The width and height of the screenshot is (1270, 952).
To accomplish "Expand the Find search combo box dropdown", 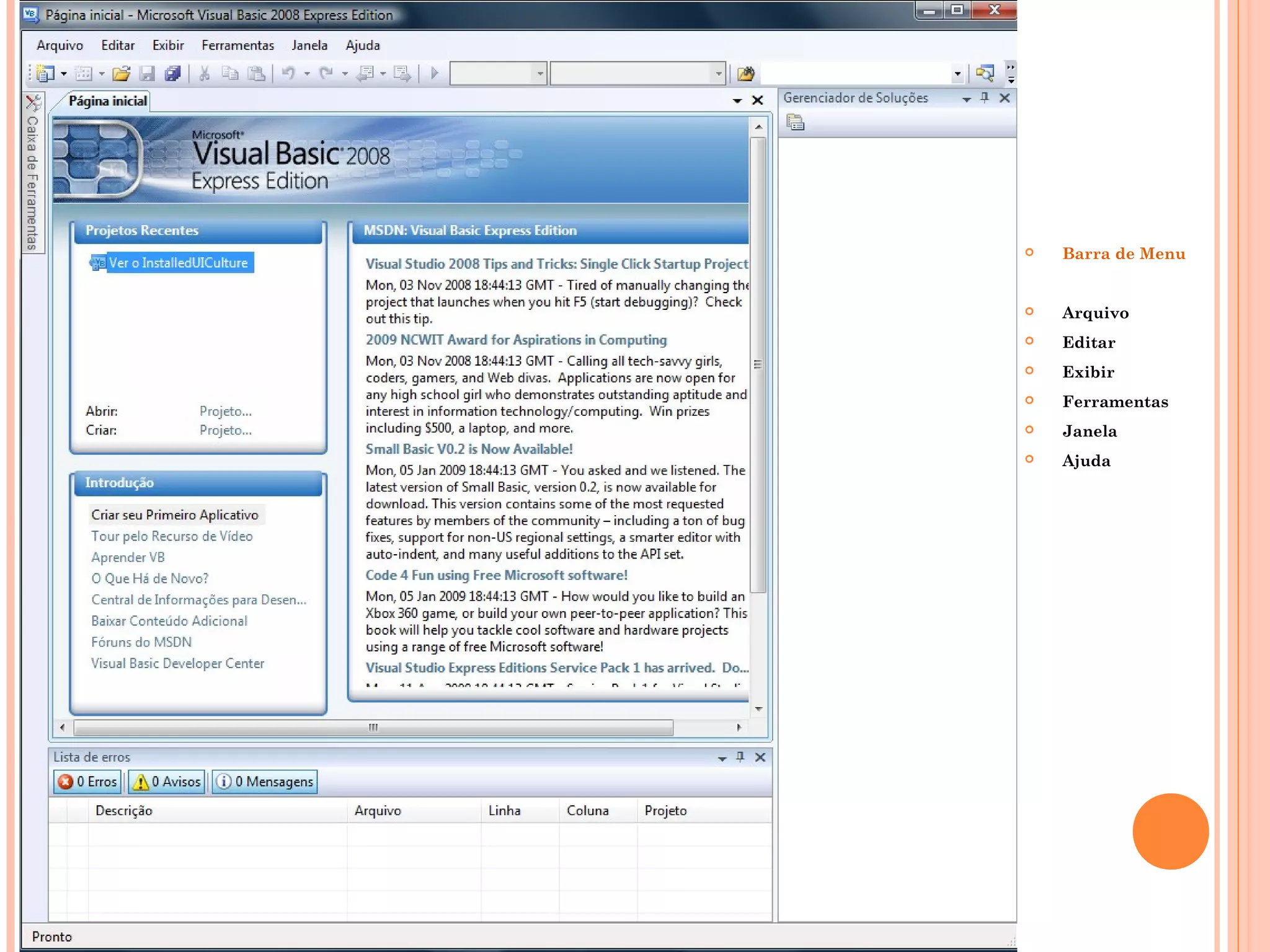I will pyautogui.click(x=957, y=74).
